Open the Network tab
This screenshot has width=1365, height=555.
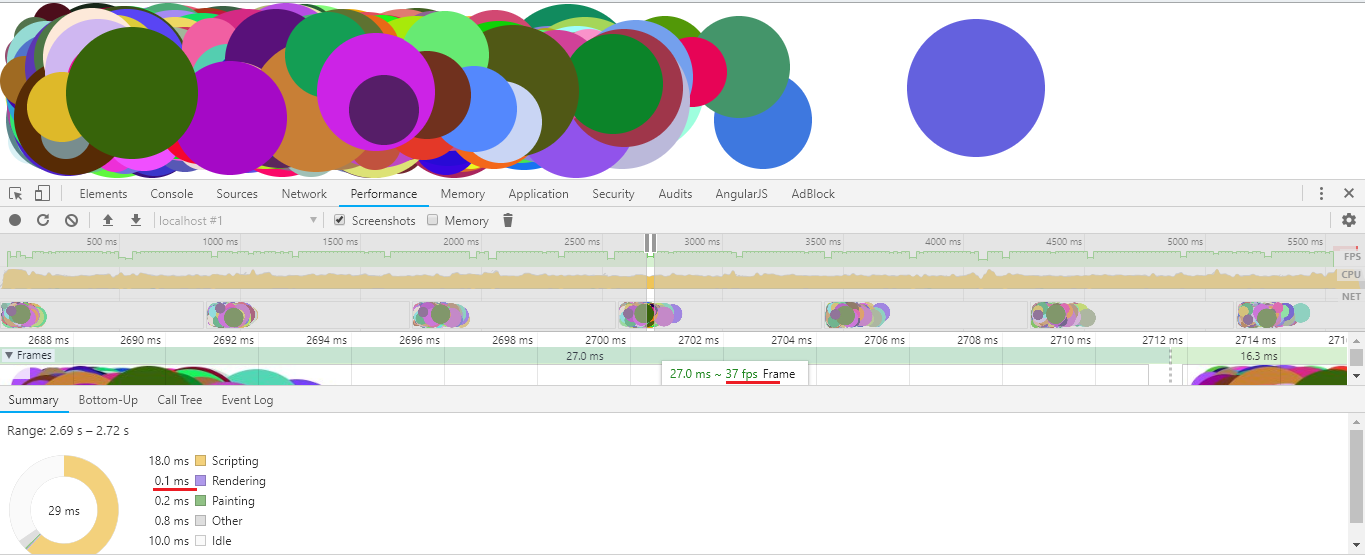304,194
